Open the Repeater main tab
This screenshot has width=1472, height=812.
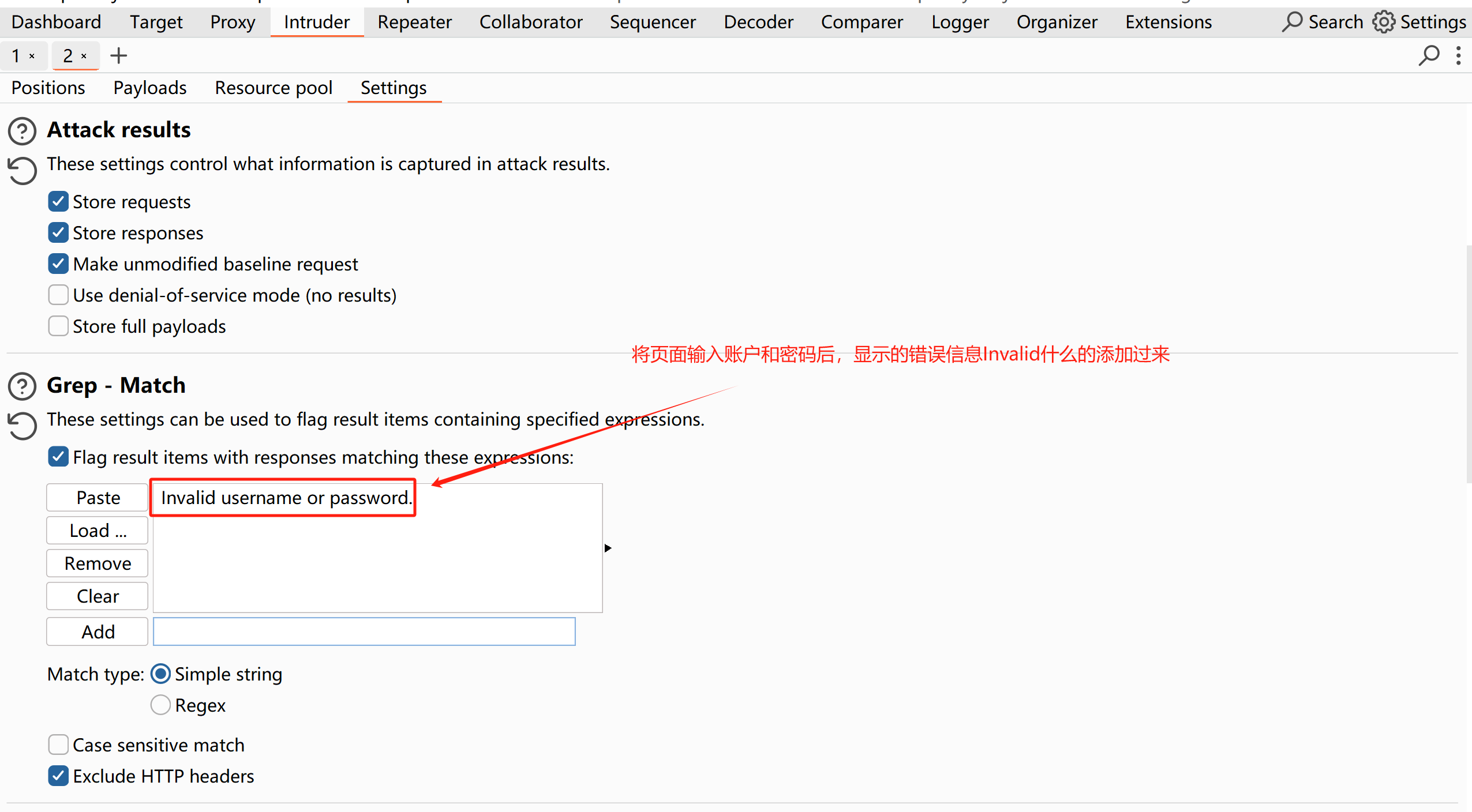click(x=414, y=22)
